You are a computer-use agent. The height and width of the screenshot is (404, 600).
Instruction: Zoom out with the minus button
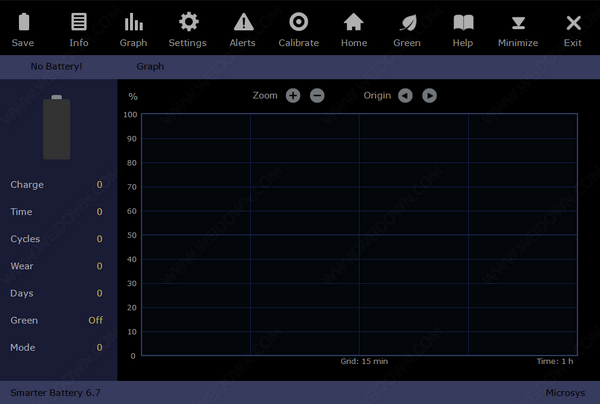pyautogui.click(x=317, y=95)
